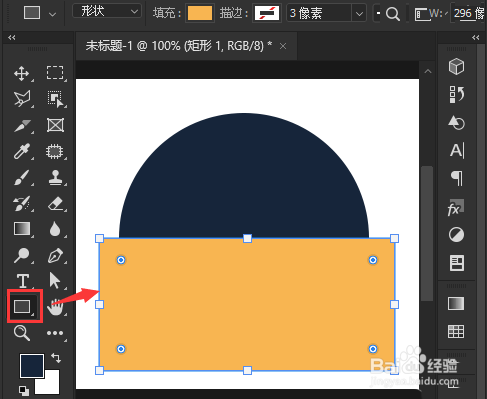Screen dimensions: 487x399
Task: Select the Gradient tool
Action: (22, 229)
